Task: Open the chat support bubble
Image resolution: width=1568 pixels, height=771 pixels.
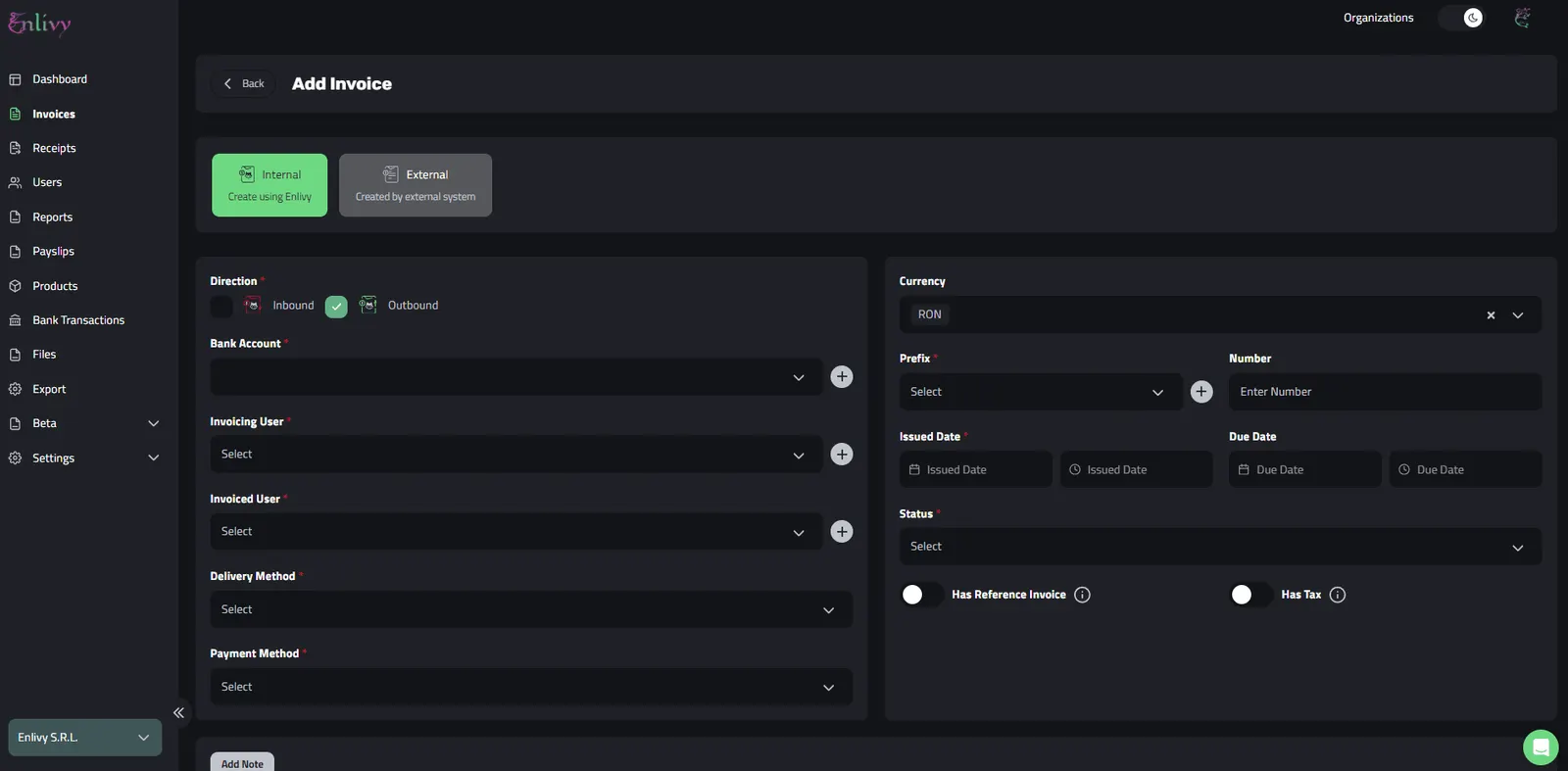Action: 1541,747
